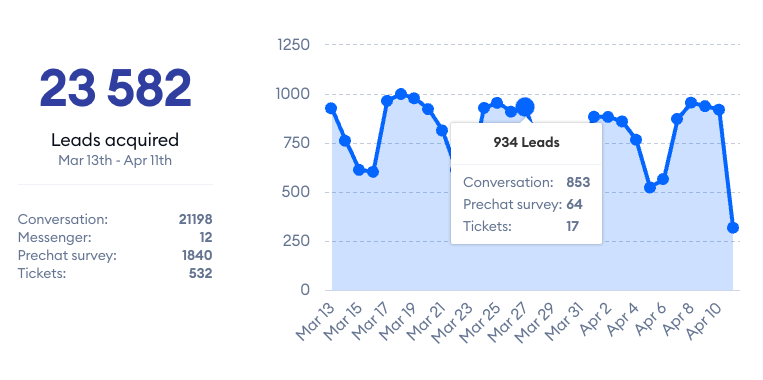Image resolution: width=763 pixels, height=380 pixels.
Task: Select the first data point at Mar 13
Action: pos(331,108)
